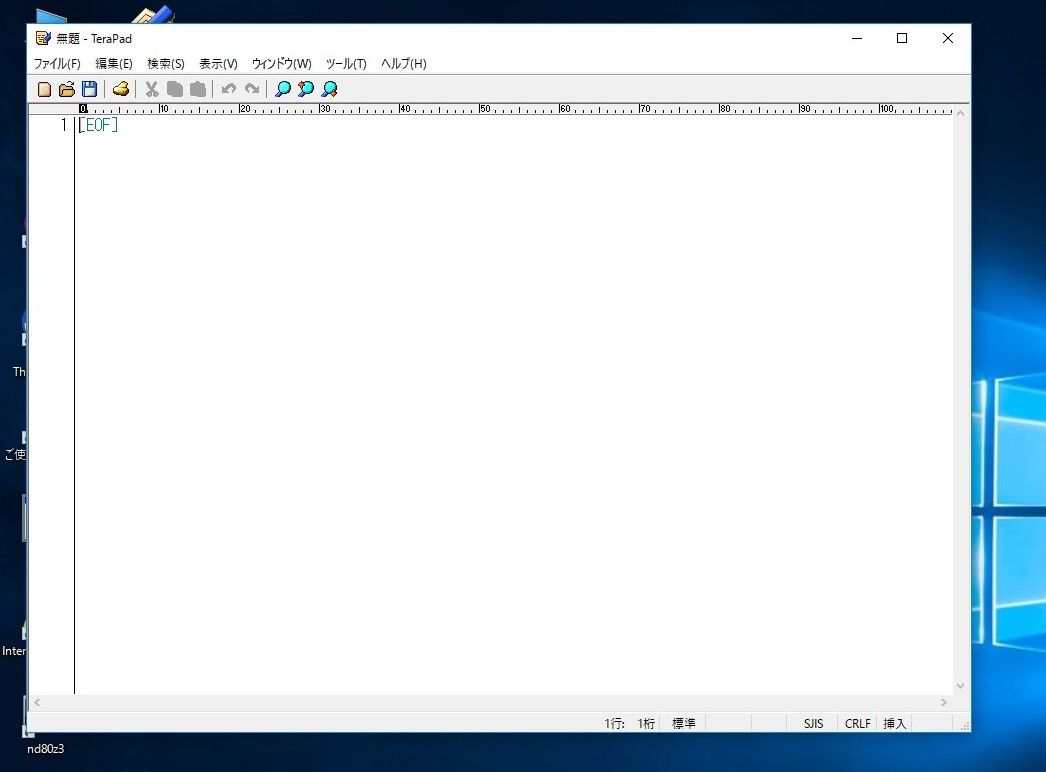Undo the last action in the toolbar
Image resolution: width=1046 pixels, height=772 pixels.
pos(229,89)
